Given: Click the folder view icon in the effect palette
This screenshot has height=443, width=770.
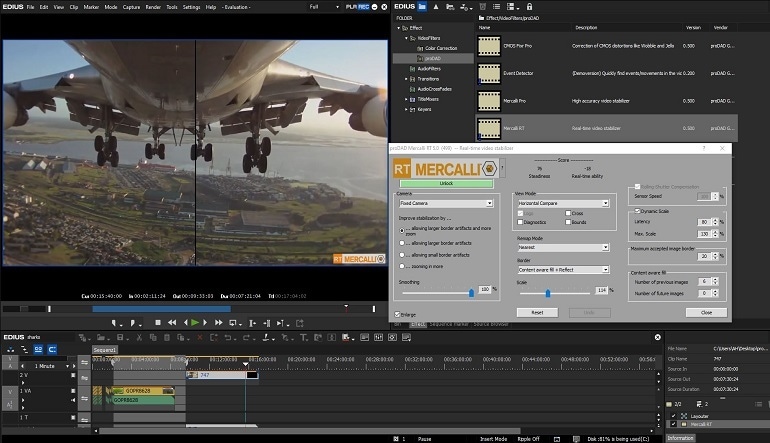Looking at the screenshot, I should [x=422, y=7].
